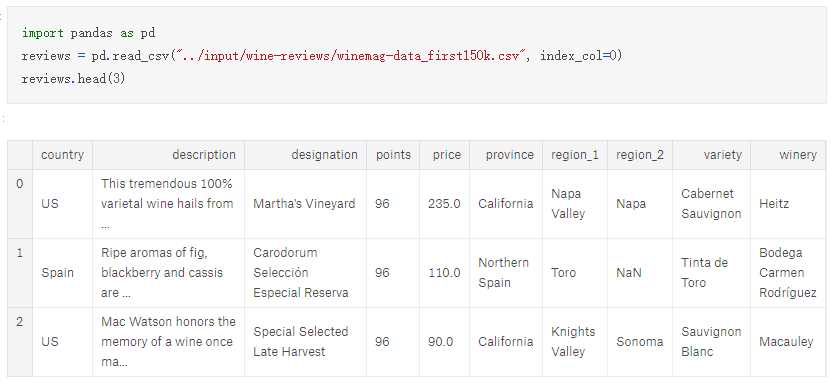831x383 pixels.
Task: Click the region_2 column header
Action: (640, 155)
